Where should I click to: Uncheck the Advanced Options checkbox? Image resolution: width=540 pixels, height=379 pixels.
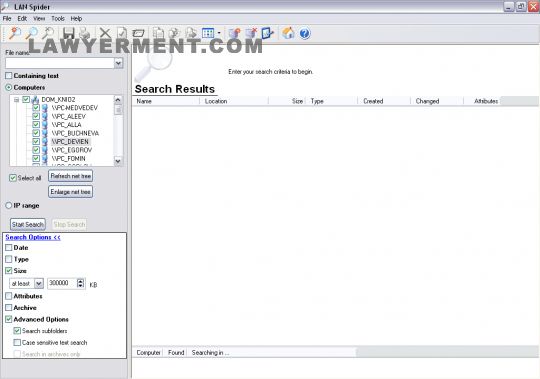(x=9, y=319)
